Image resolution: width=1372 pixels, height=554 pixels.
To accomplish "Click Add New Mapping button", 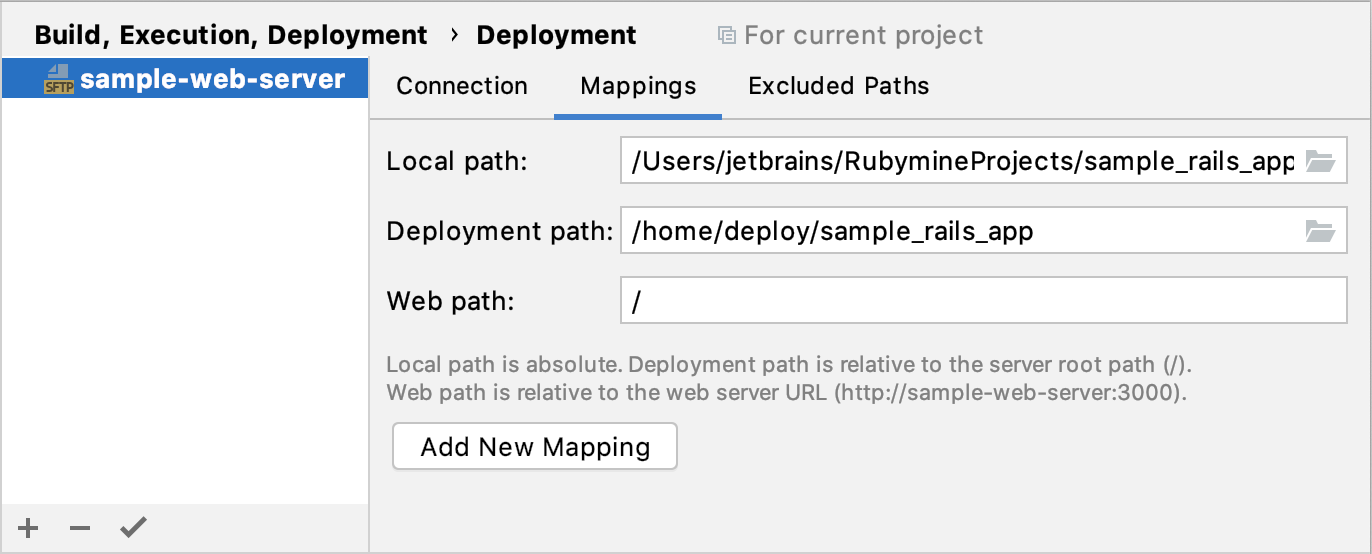I will click(x=535, y=446).
